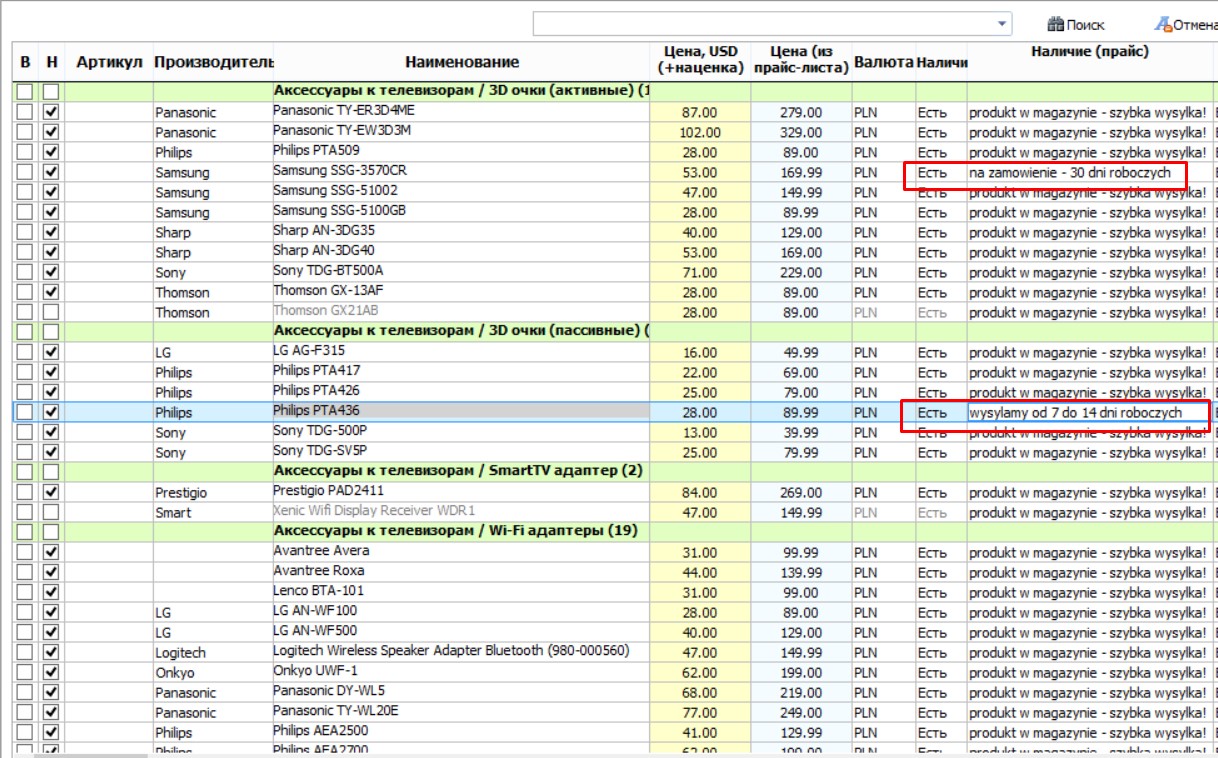Click the Валюта column header

884,62
